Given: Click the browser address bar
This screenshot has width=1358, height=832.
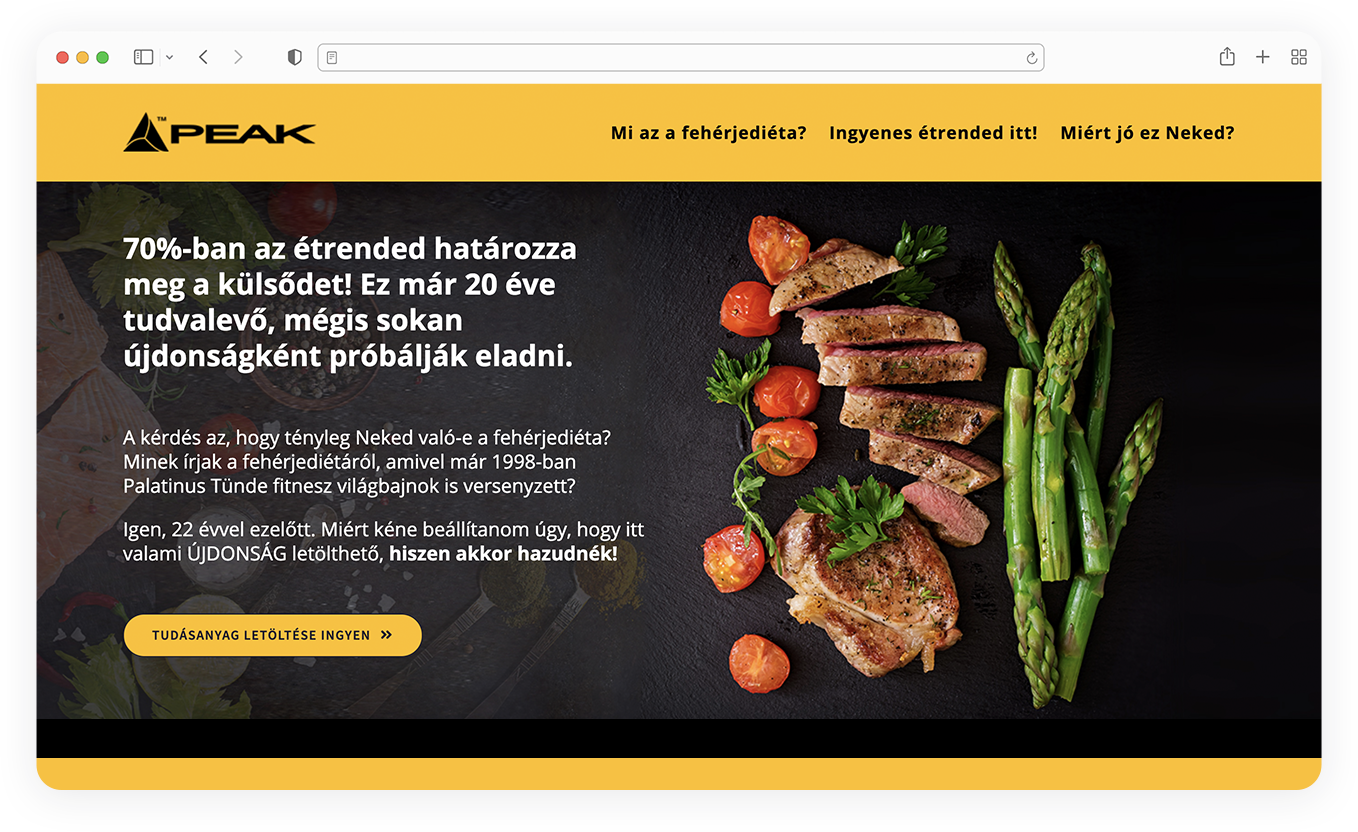Looking at the screenshot, I should [x=680, y=58].
